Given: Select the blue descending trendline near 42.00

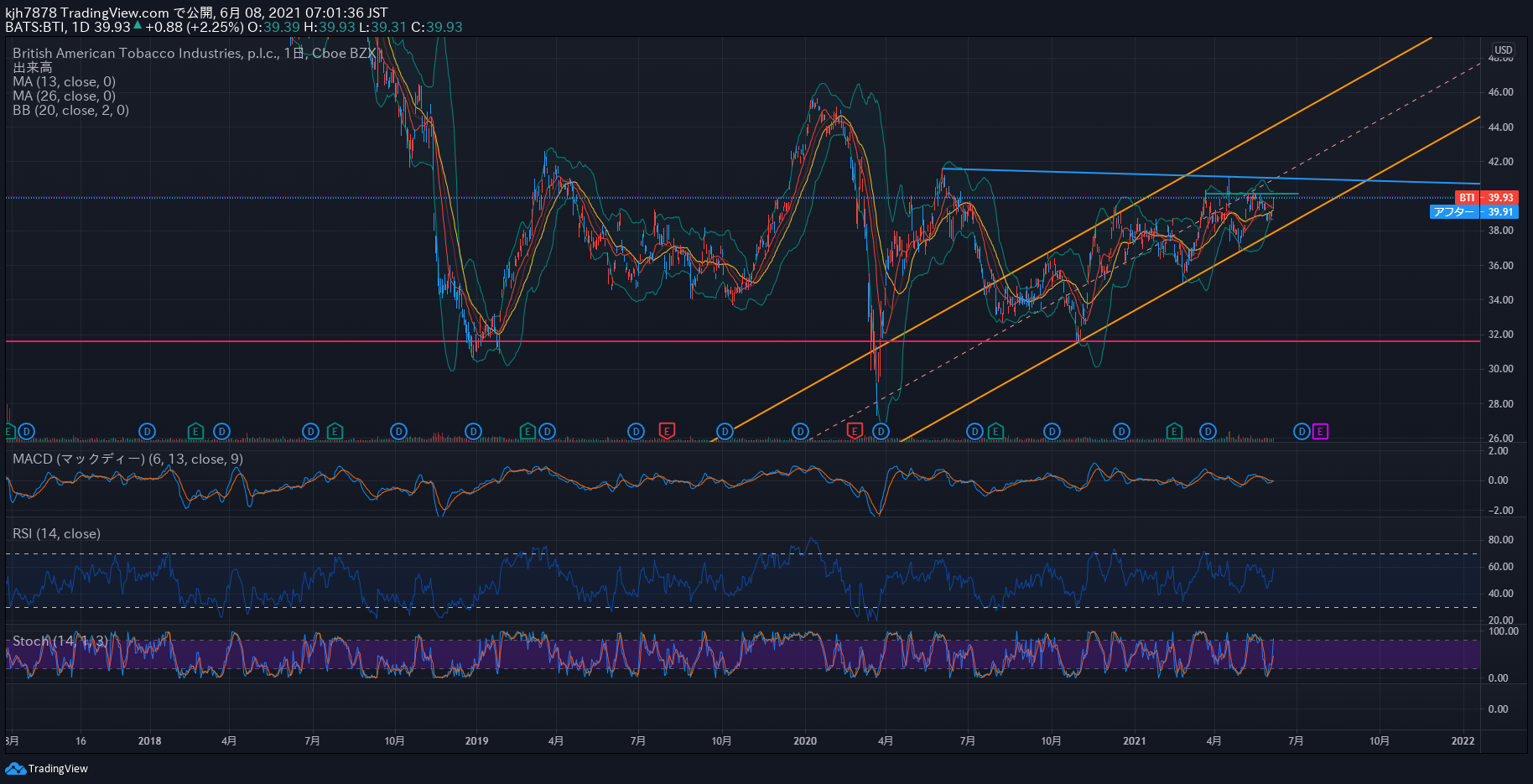Looking at the screenshot, I should coord(1211,176).
